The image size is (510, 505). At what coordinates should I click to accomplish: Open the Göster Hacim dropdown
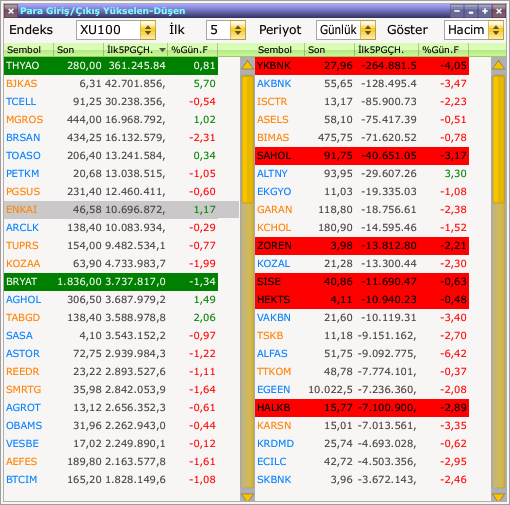496,30
